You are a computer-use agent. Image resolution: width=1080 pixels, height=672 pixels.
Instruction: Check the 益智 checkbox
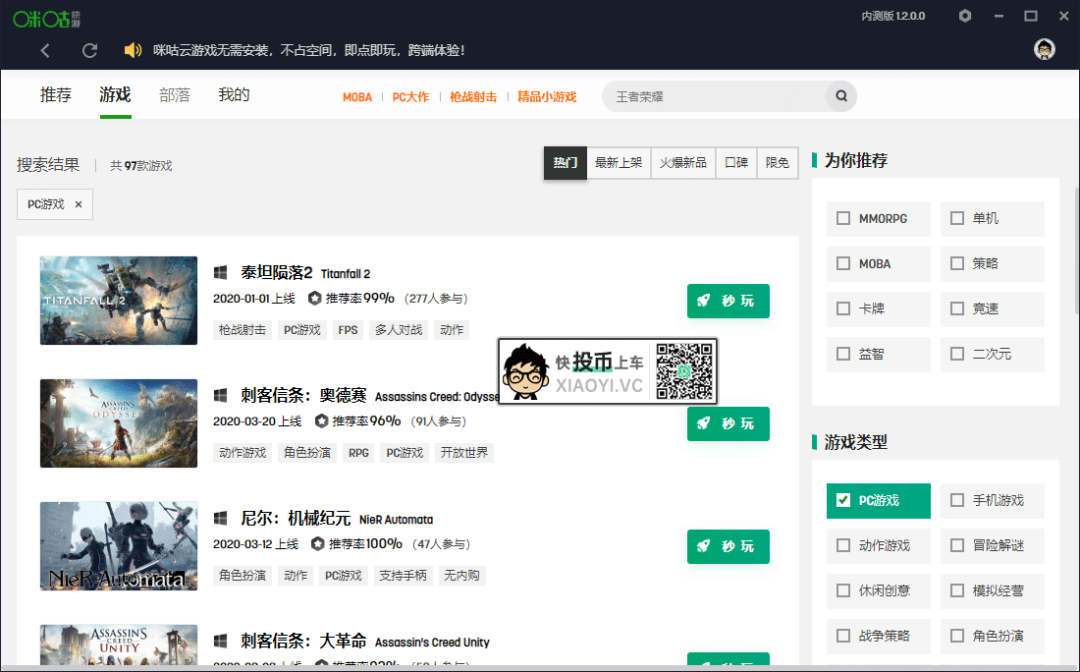[843, 354]
